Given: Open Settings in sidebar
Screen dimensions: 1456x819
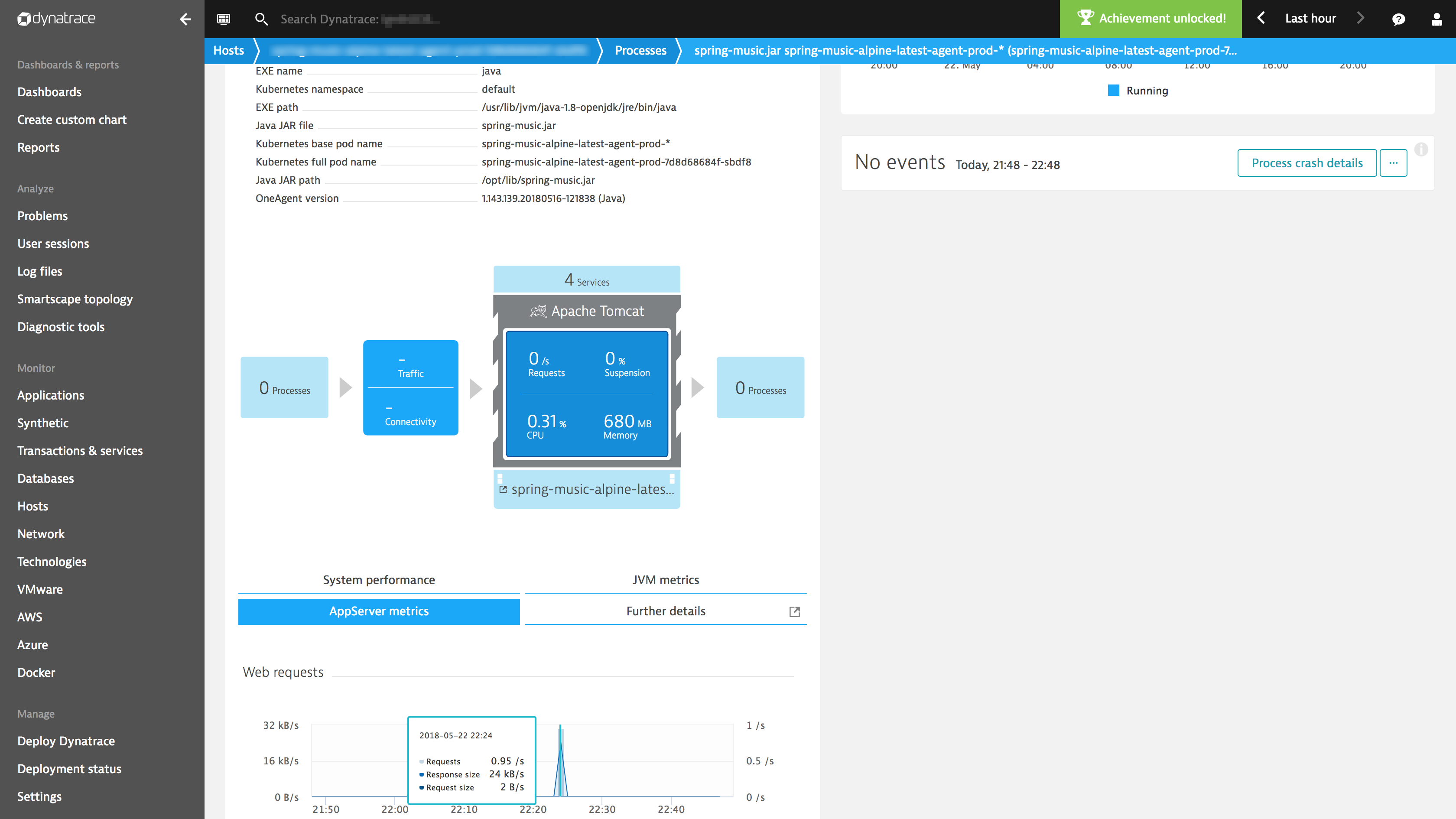Looking at the screenshot, I should tap(39, 796).
